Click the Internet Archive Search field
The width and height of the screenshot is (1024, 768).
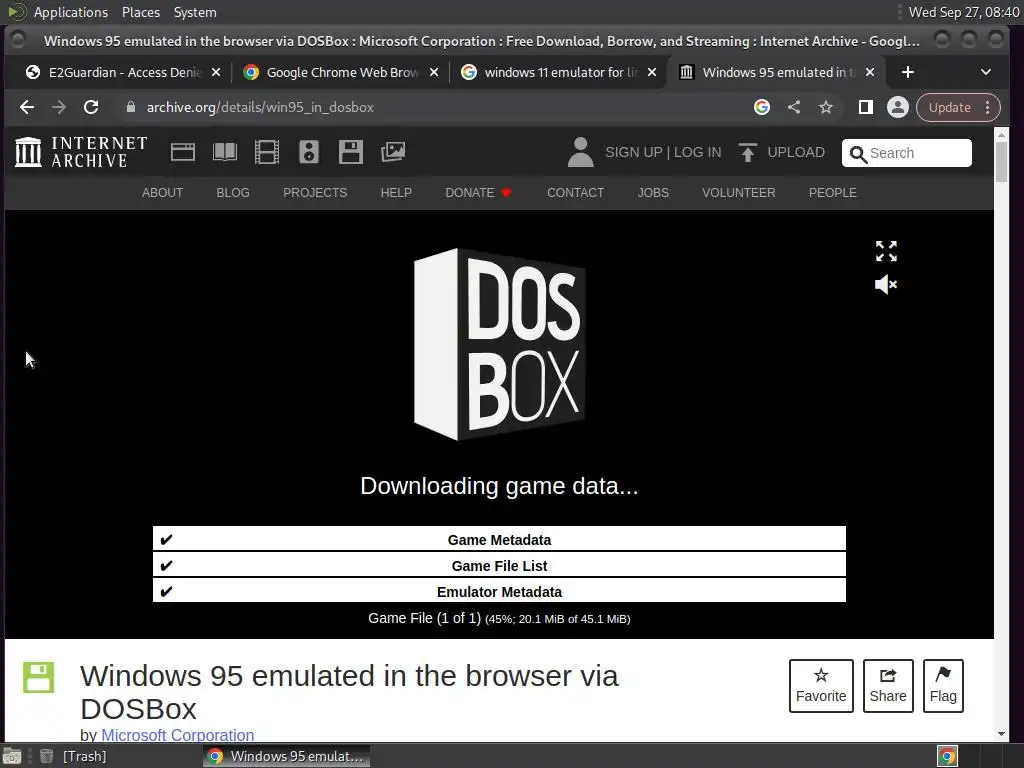click(x=906, y=153)
